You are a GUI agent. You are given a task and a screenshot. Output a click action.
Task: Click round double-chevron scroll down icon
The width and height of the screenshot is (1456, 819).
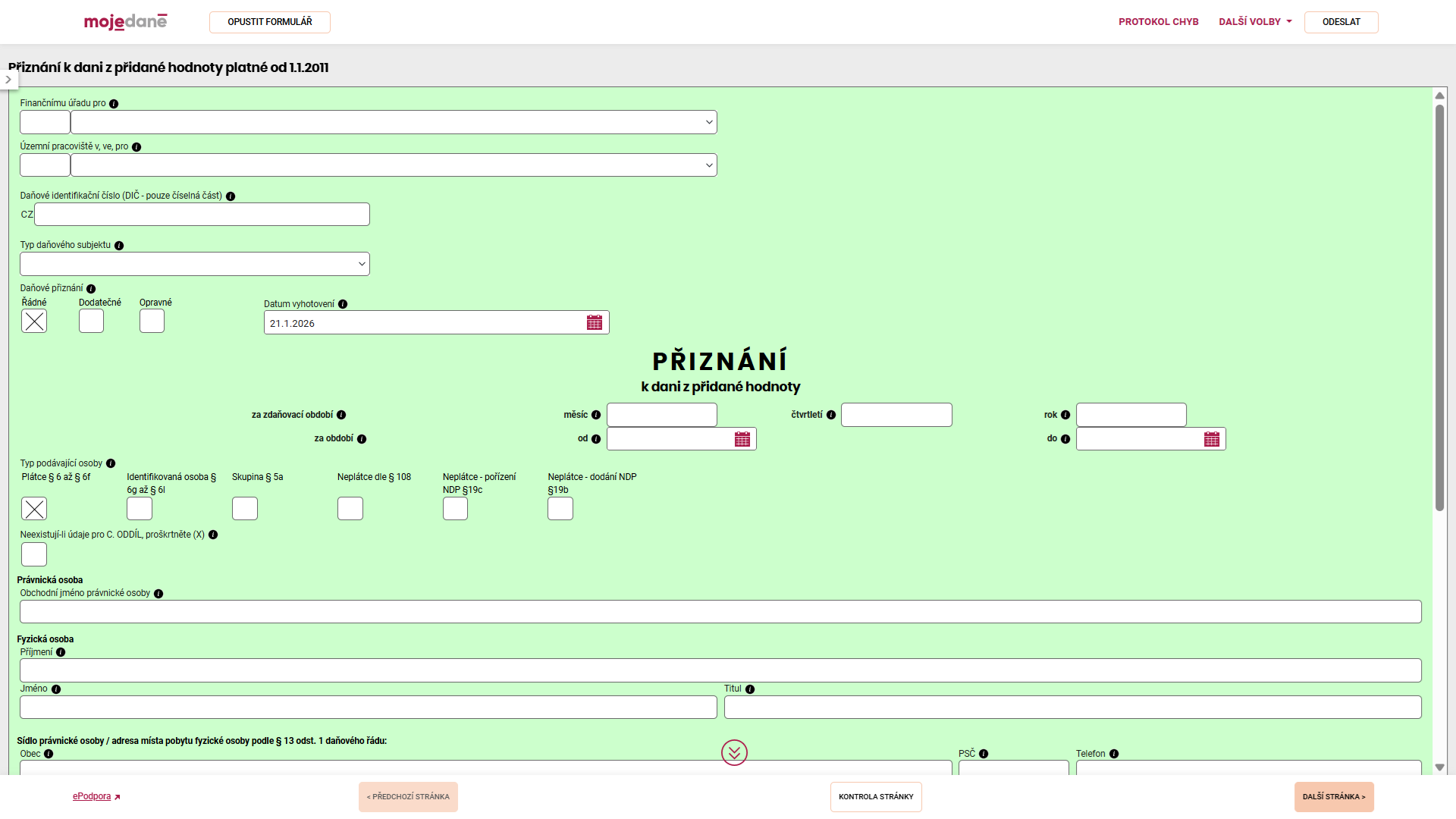pos(734,752)
